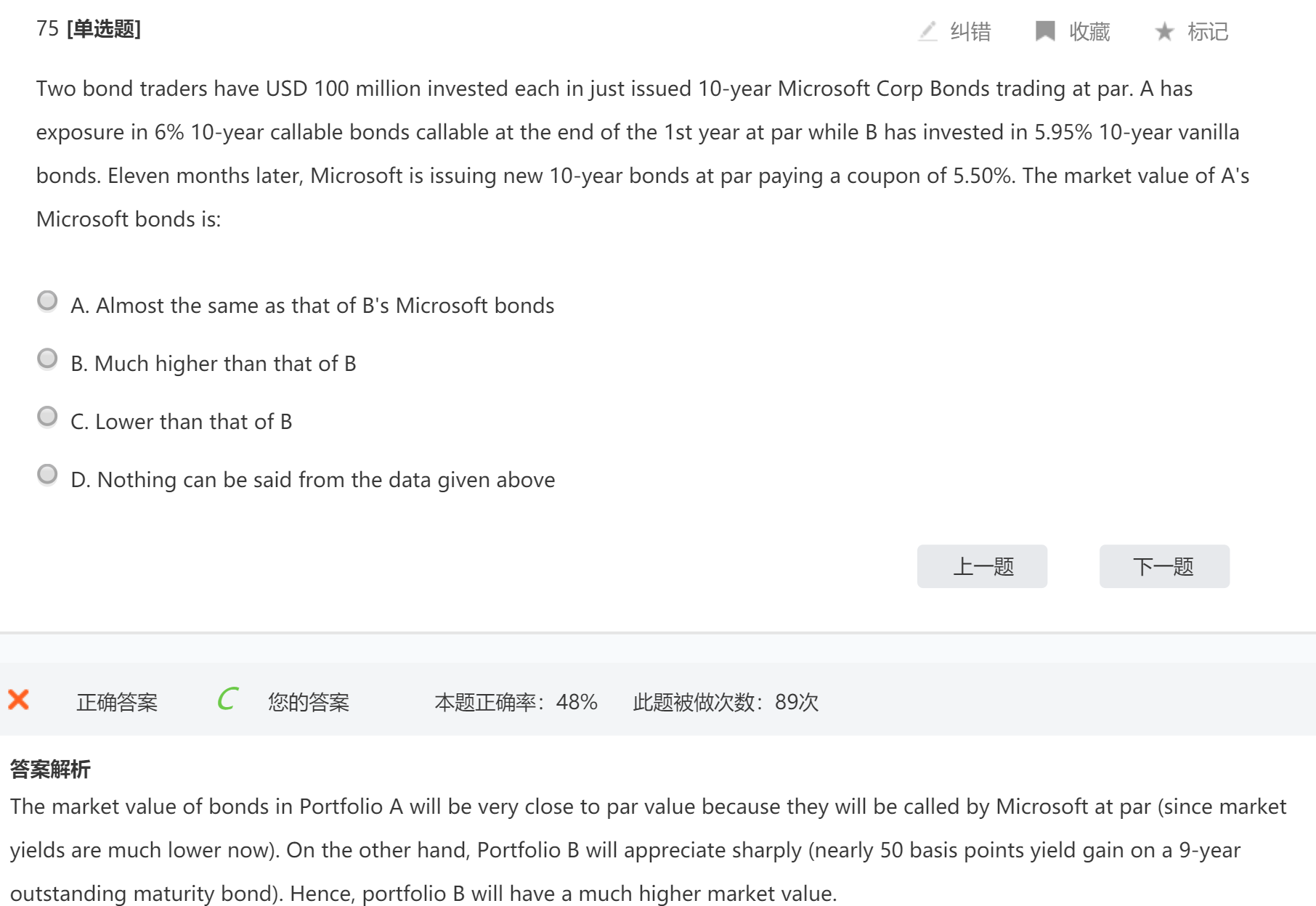Select radio button for option A
This screenshot has height=906, width=1316.
[47, 301]
